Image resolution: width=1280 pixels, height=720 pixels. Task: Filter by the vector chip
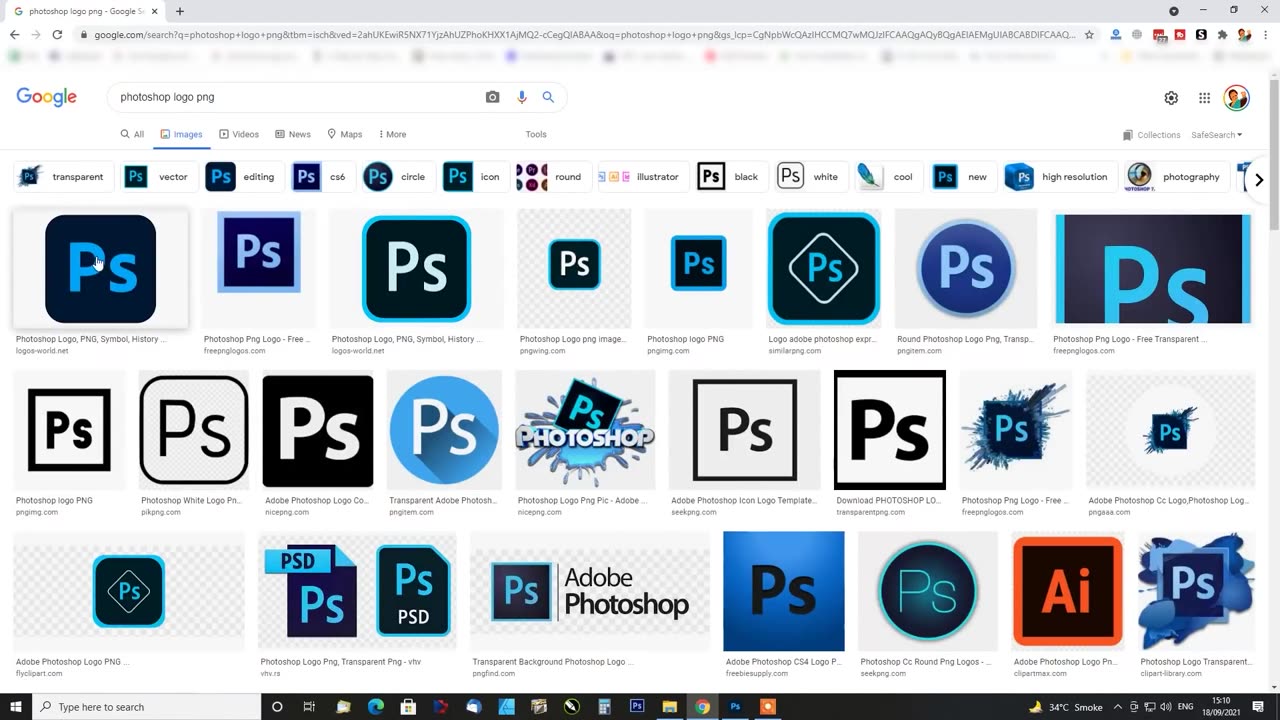(x=158, y=177)
